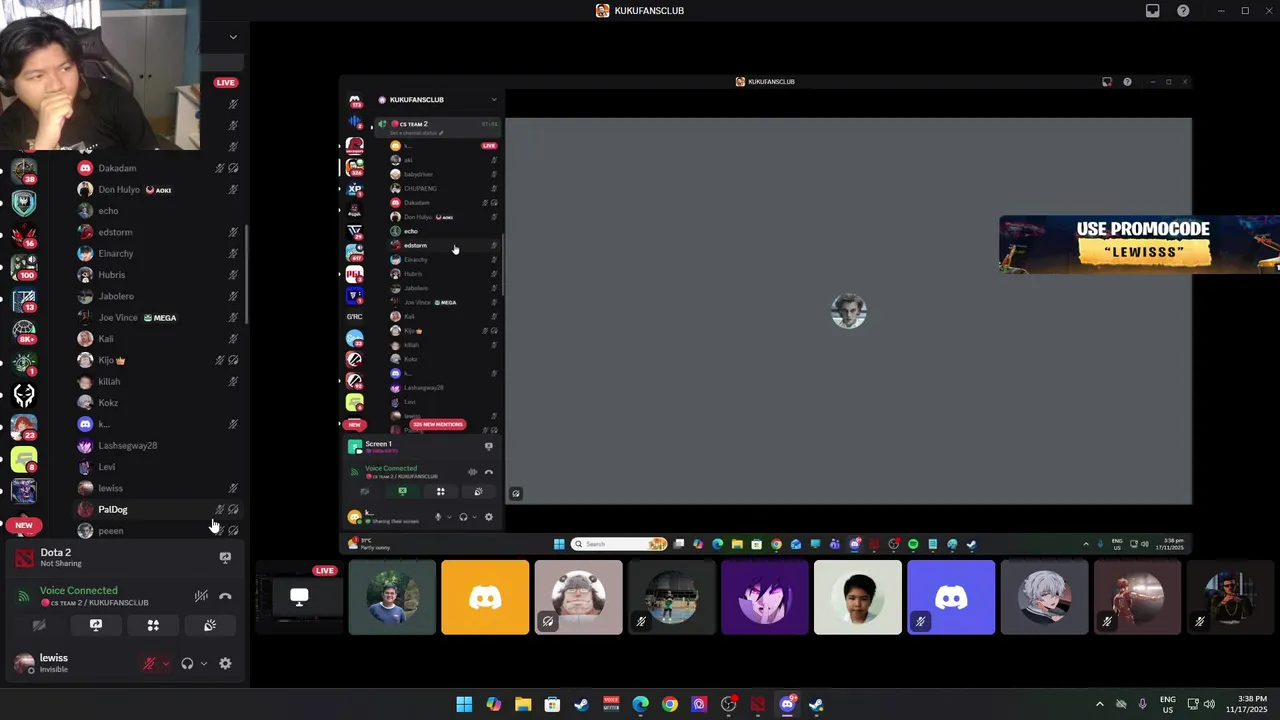Select Don Hulyo in the member list

pos(160,189)
